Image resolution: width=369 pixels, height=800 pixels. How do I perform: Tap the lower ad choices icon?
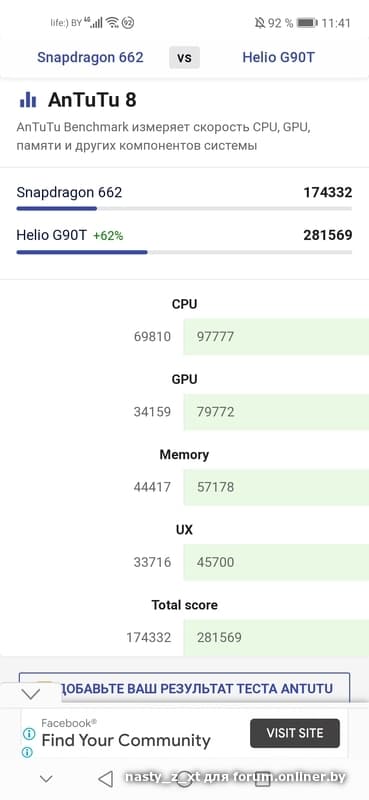pos(28,753)
